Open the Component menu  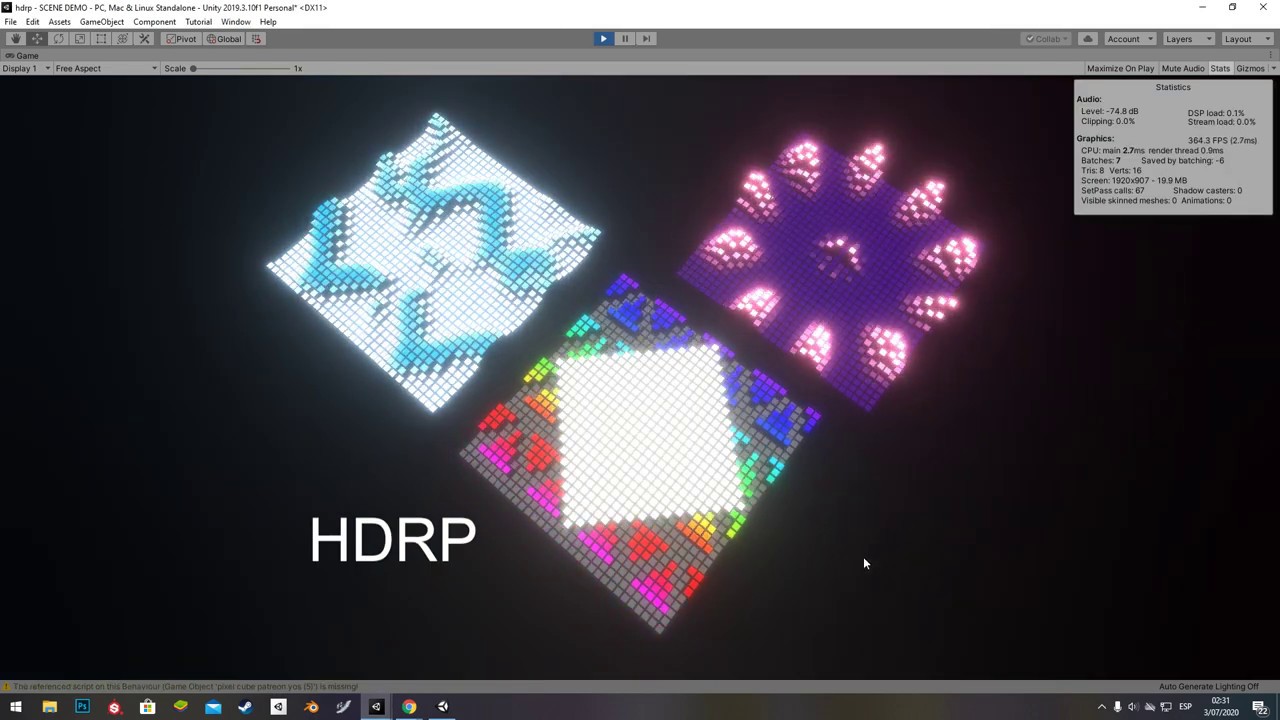click(154, 22)
